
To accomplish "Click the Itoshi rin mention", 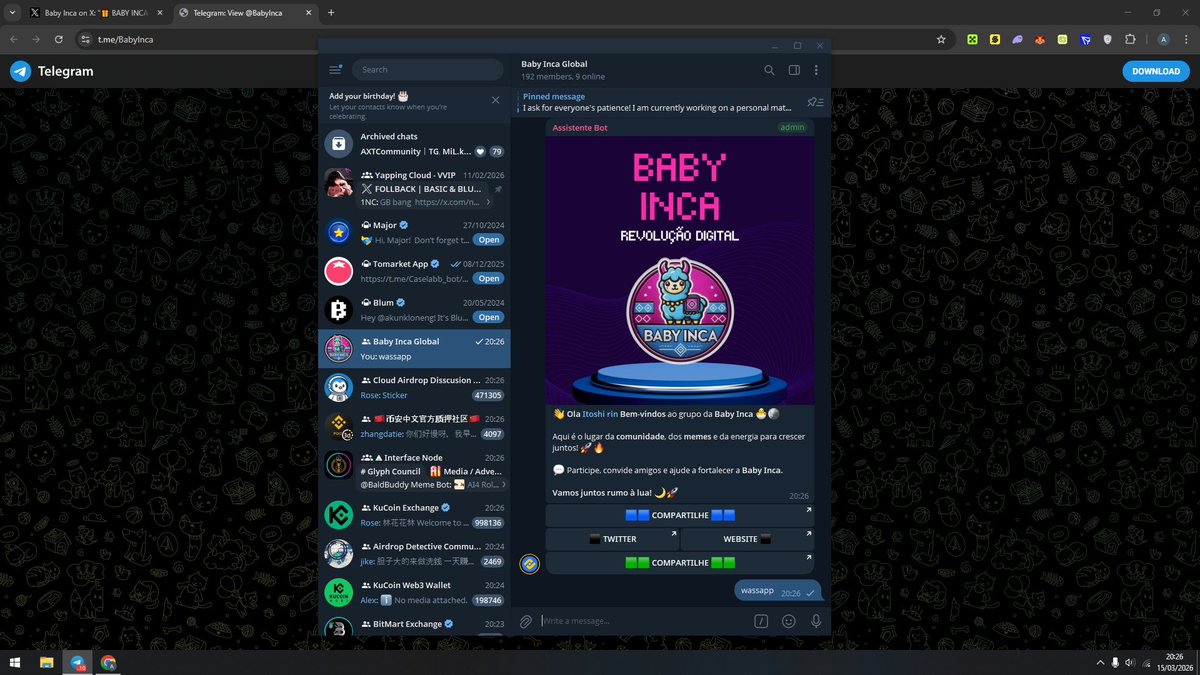I will click(x=600, y=414).
